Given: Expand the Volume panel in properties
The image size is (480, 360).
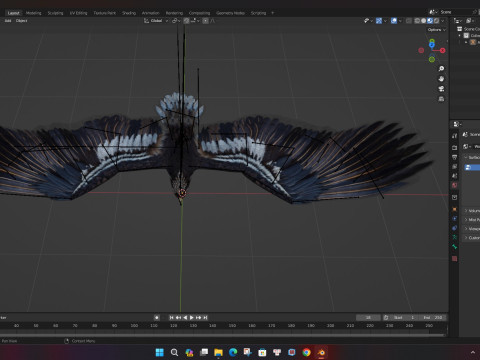Looking at the screenshot, I should point(472,211).
